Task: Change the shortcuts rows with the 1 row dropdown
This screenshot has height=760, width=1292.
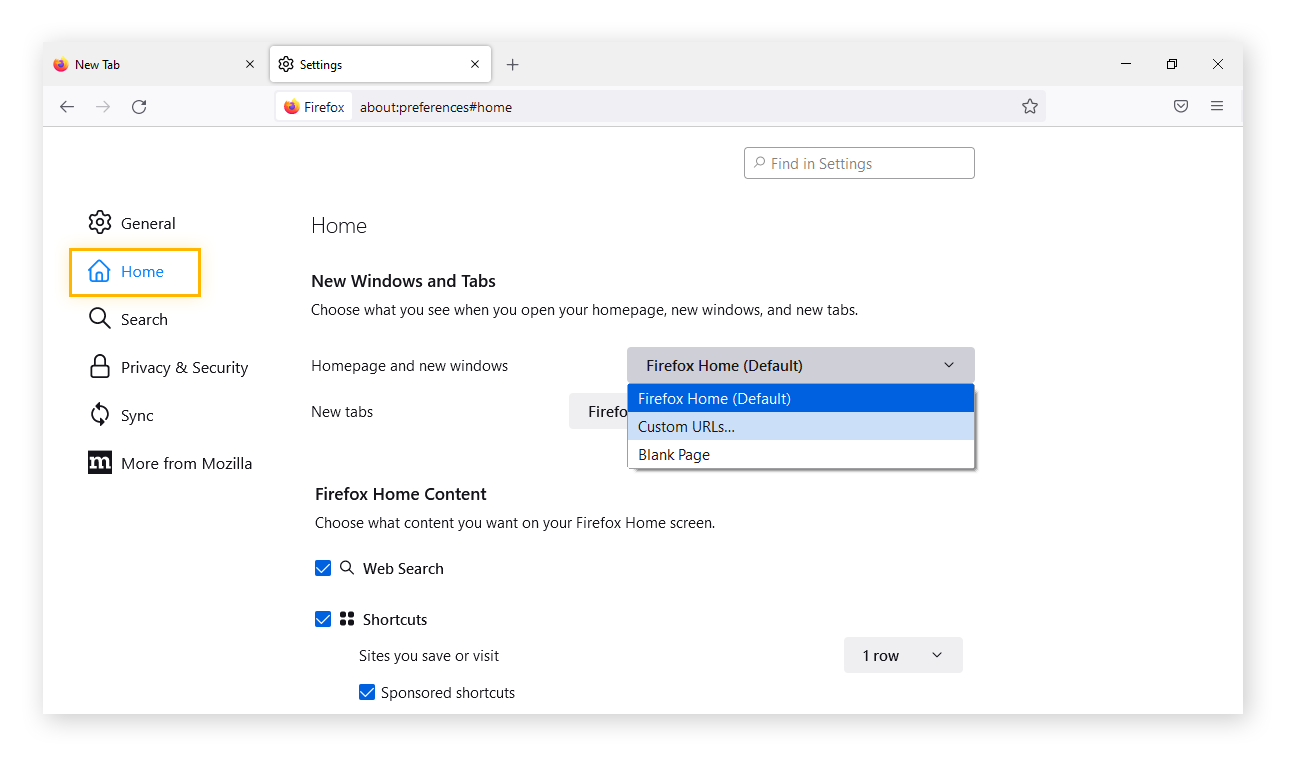Action: pos(903,655)
